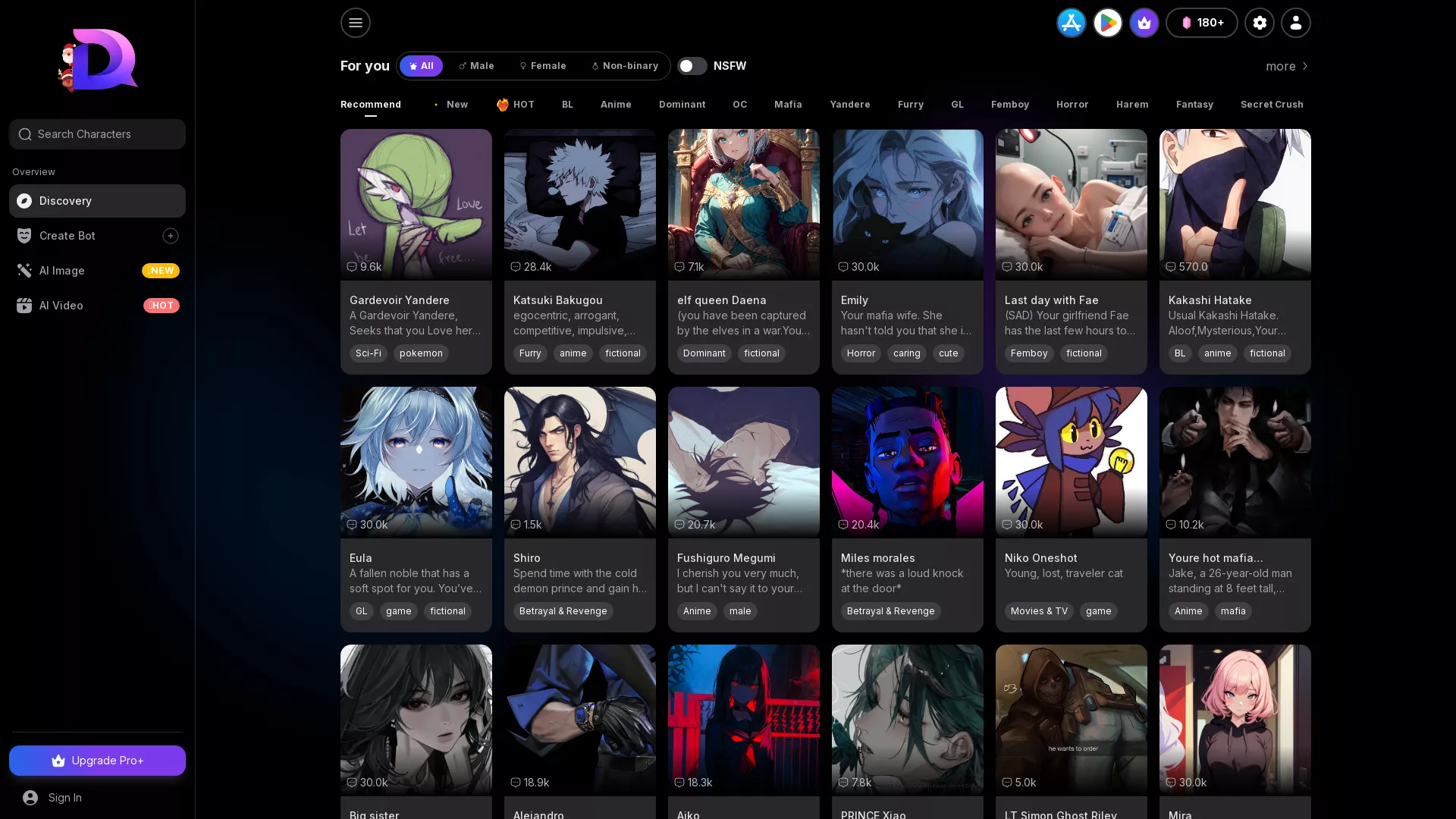Open the user profile icon
This screenshot has width=1456, height=819.
point(1295,23)
